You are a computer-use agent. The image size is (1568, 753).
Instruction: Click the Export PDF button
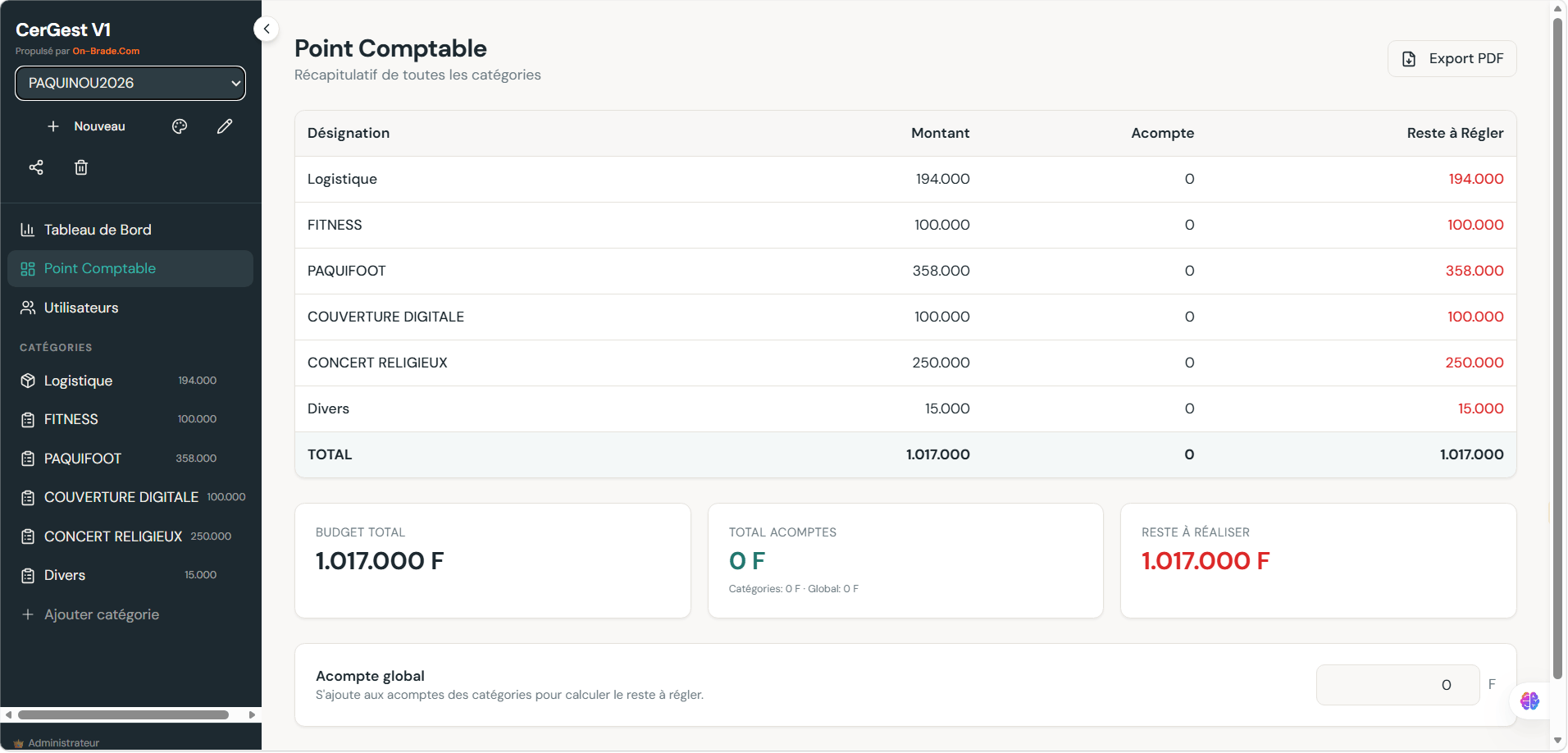pos(1452,59)
